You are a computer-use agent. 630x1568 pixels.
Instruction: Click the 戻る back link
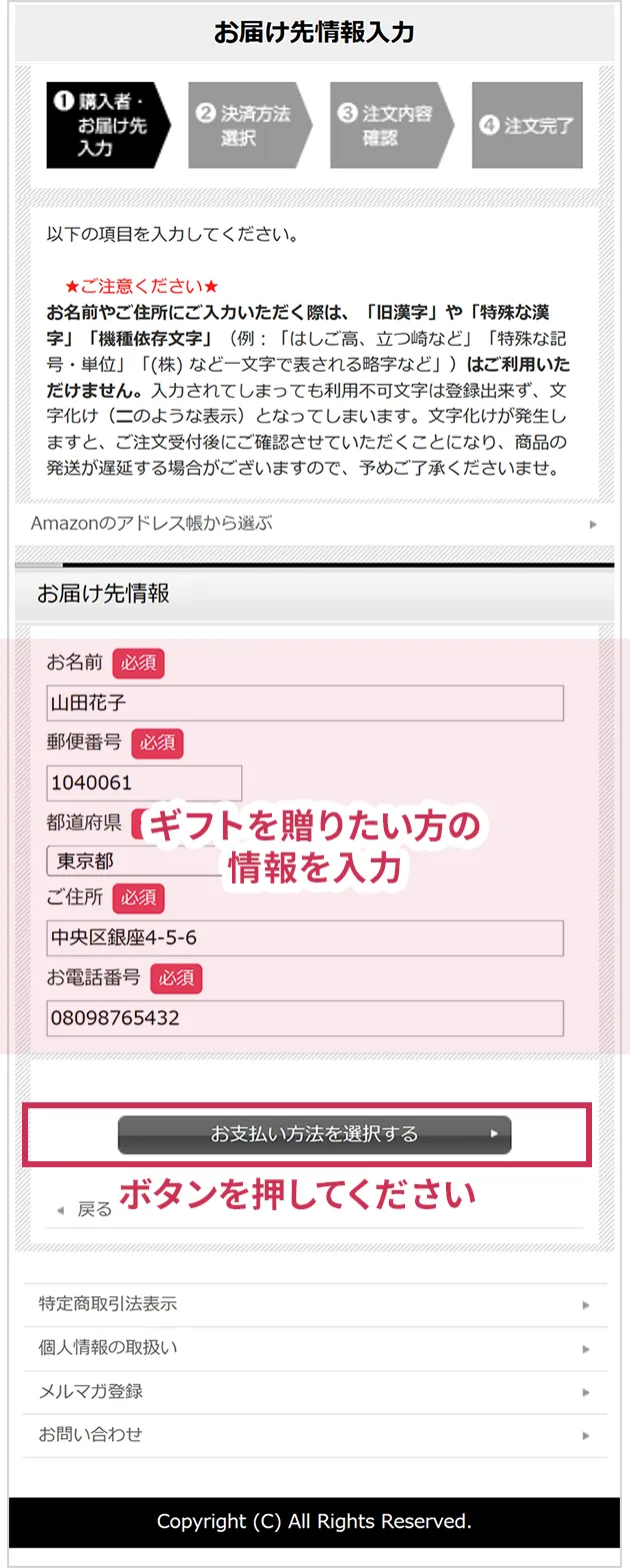click(x=95, y=1209)
